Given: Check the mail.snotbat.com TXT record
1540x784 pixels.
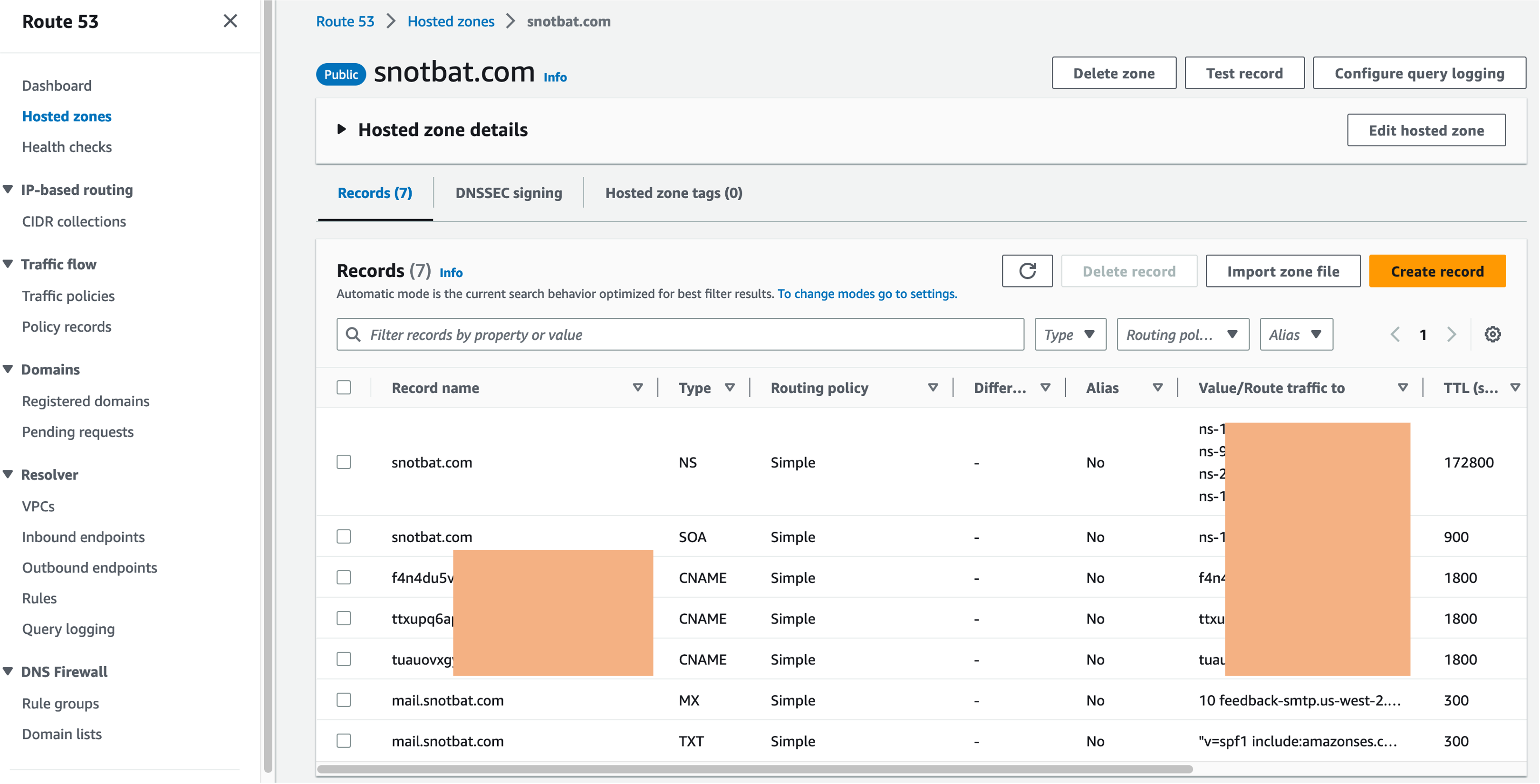Looking at the screenshot, I should [344, 741].
